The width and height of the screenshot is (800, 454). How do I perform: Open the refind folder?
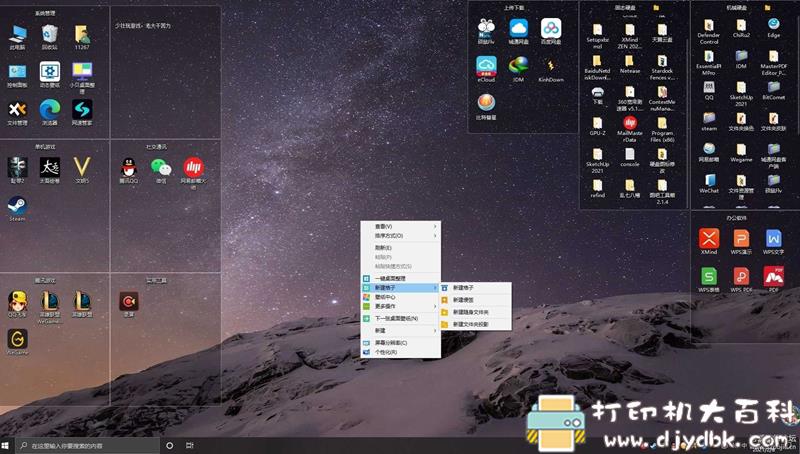pos(597,189)
